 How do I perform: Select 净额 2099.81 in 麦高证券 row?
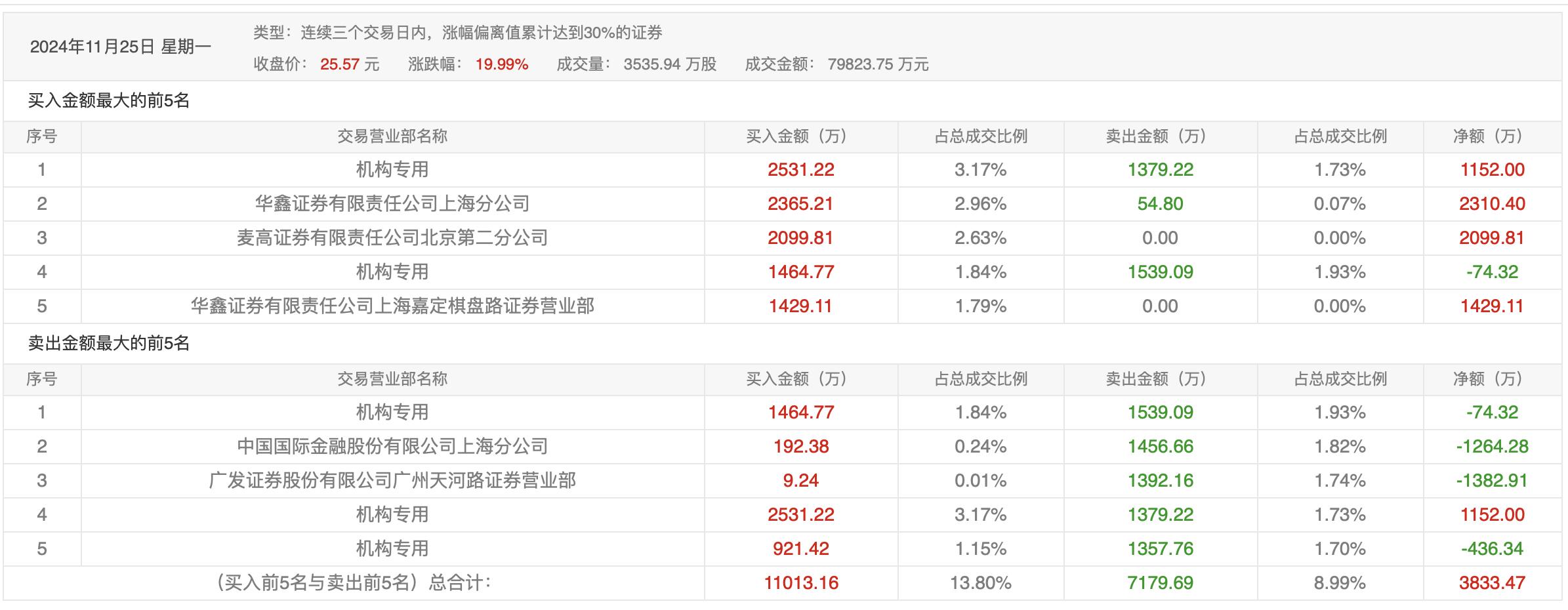(1492, 238)
